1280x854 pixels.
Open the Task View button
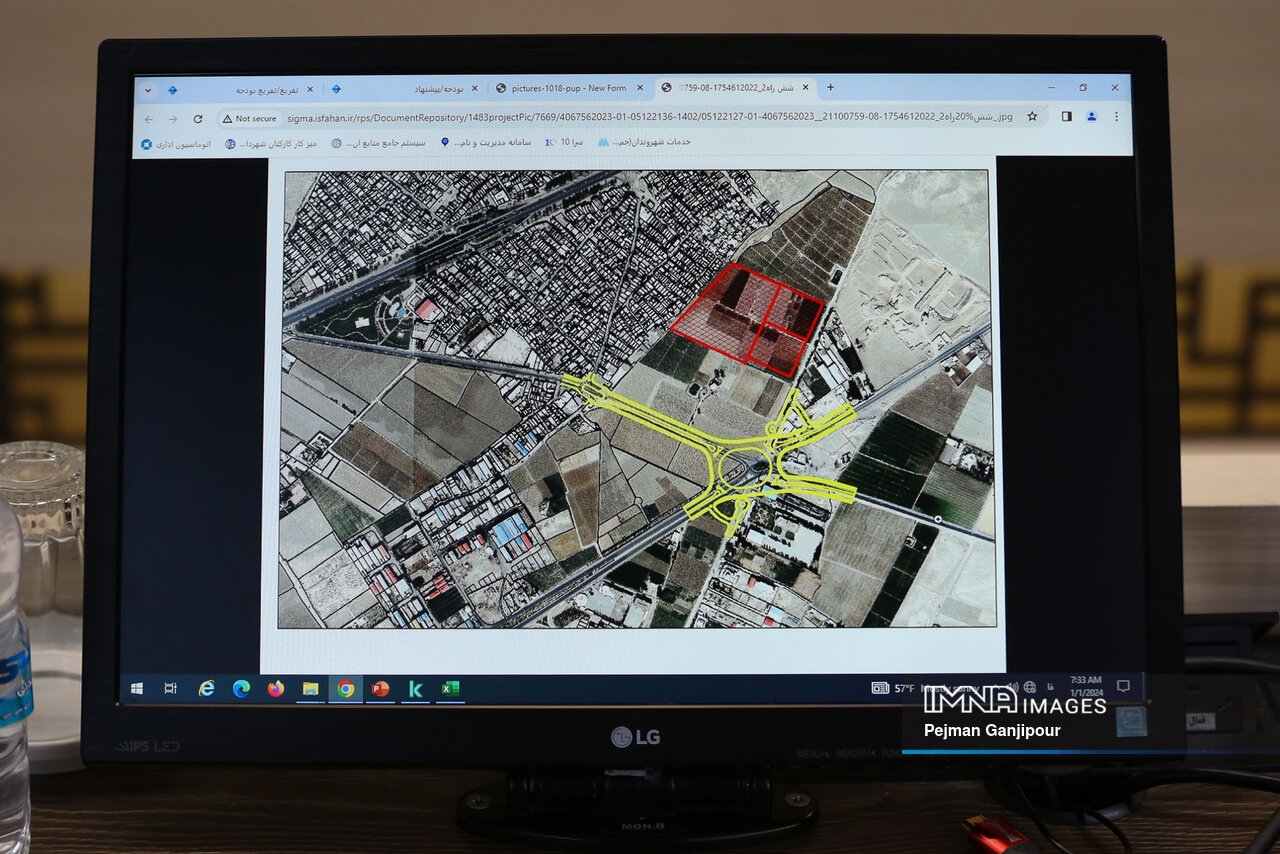coord(170,688)
